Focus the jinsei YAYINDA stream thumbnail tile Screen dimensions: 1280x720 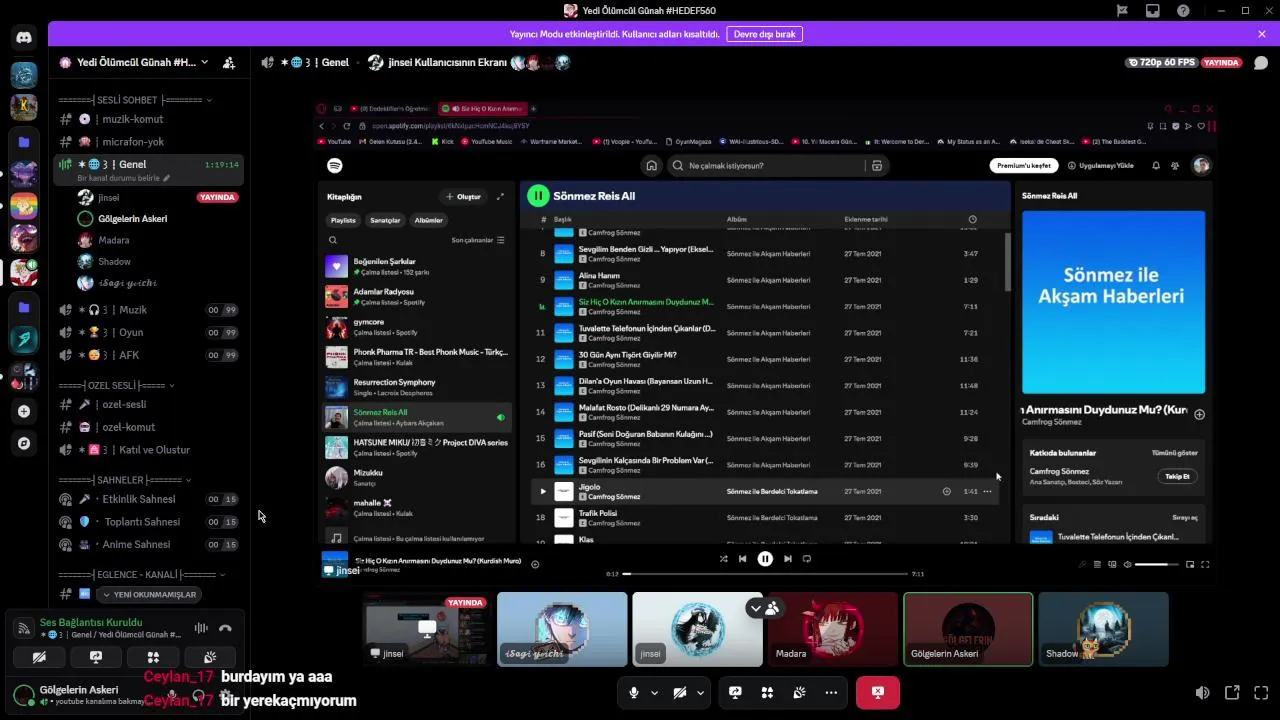427,629
